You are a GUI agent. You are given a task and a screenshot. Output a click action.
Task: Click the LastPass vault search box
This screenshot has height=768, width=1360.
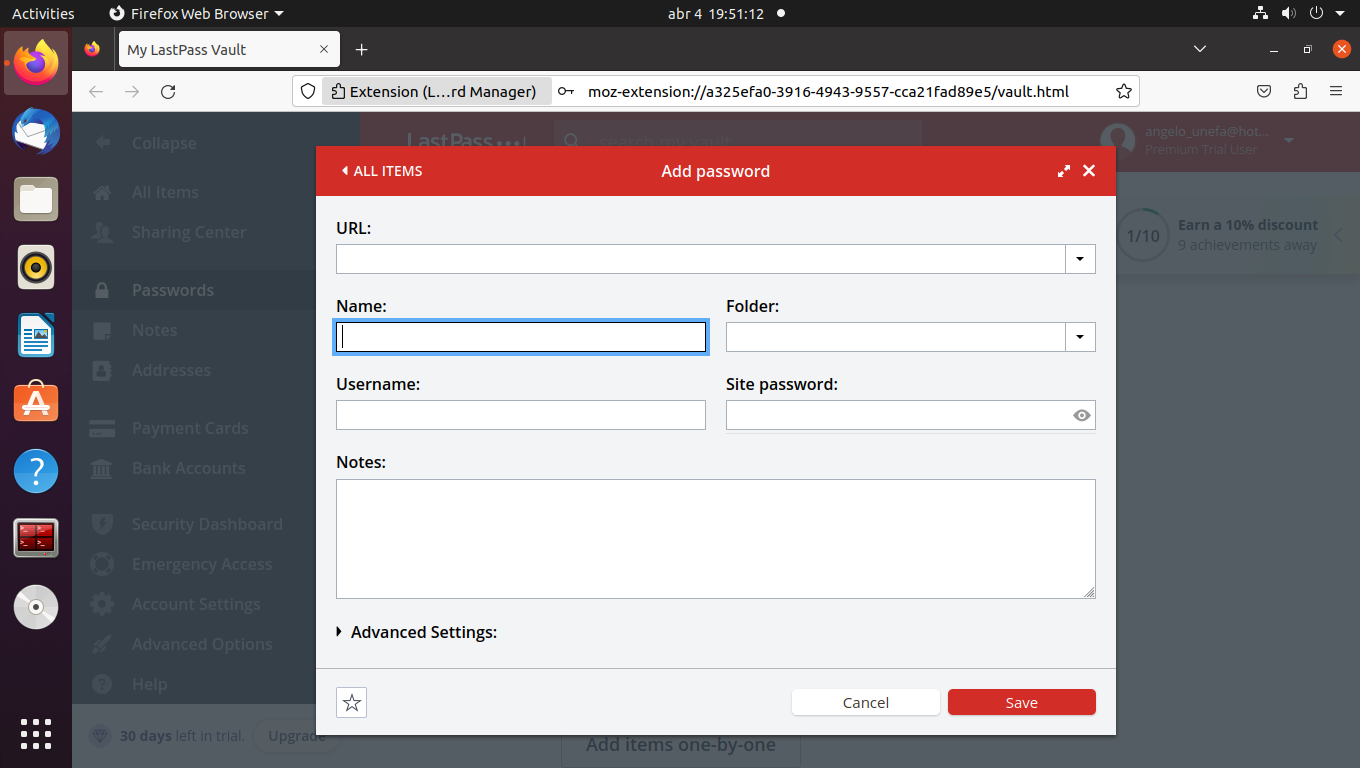coord(738,142)
